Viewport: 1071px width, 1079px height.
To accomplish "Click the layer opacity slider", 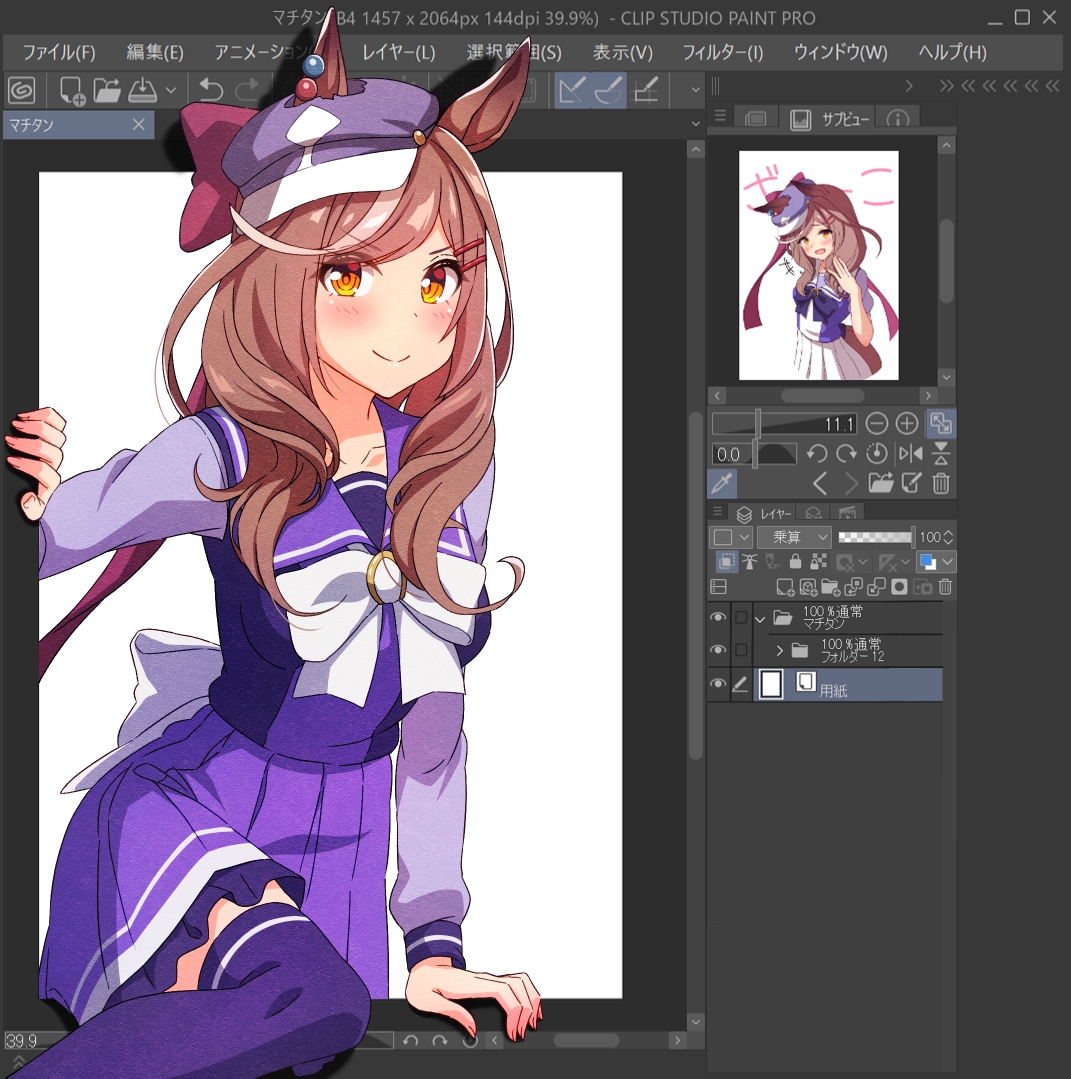I will 875,537.
